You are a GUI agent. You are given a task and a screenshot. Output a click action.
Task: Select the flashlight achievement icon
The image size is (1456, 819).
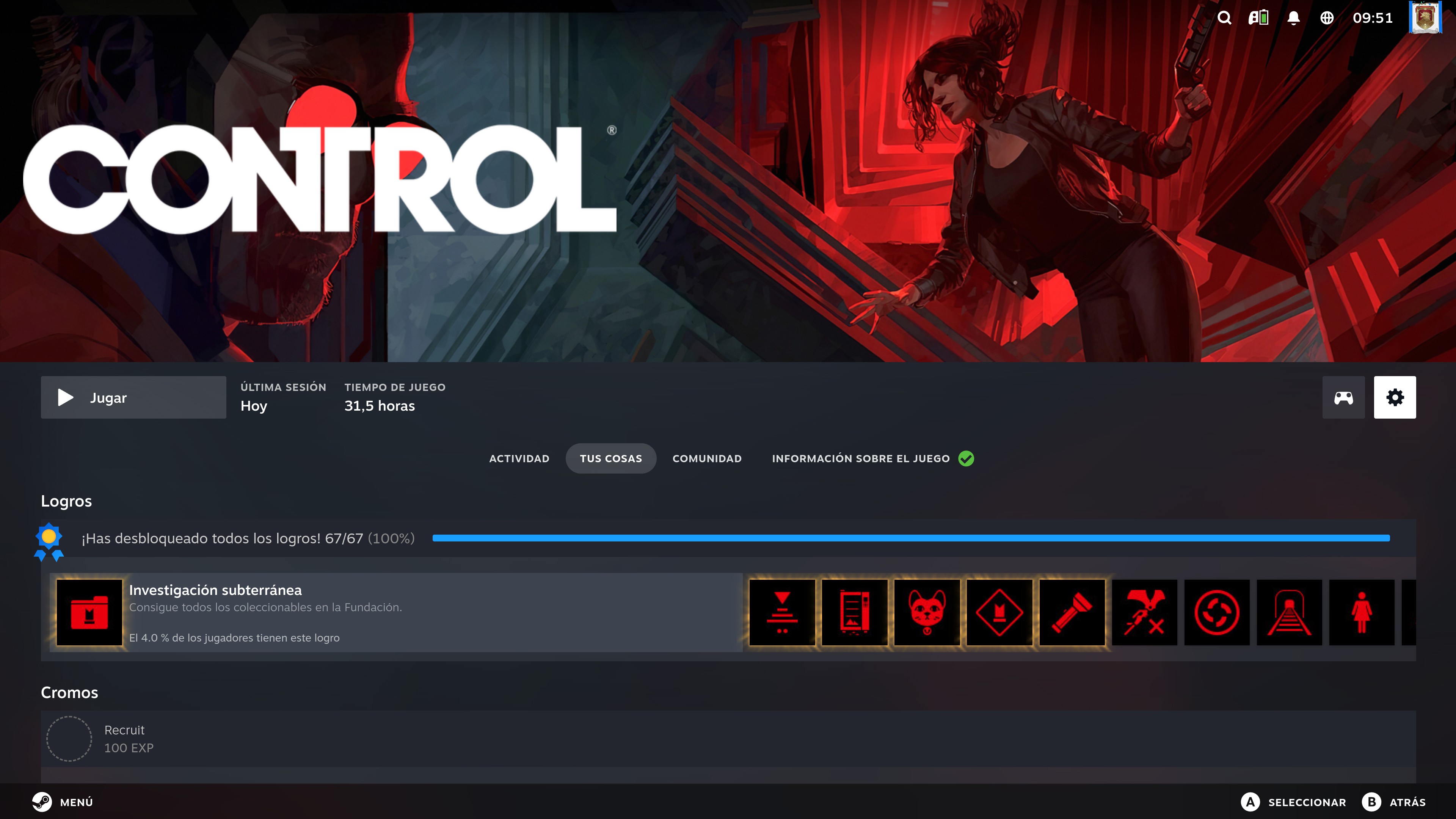(1072, 613)
